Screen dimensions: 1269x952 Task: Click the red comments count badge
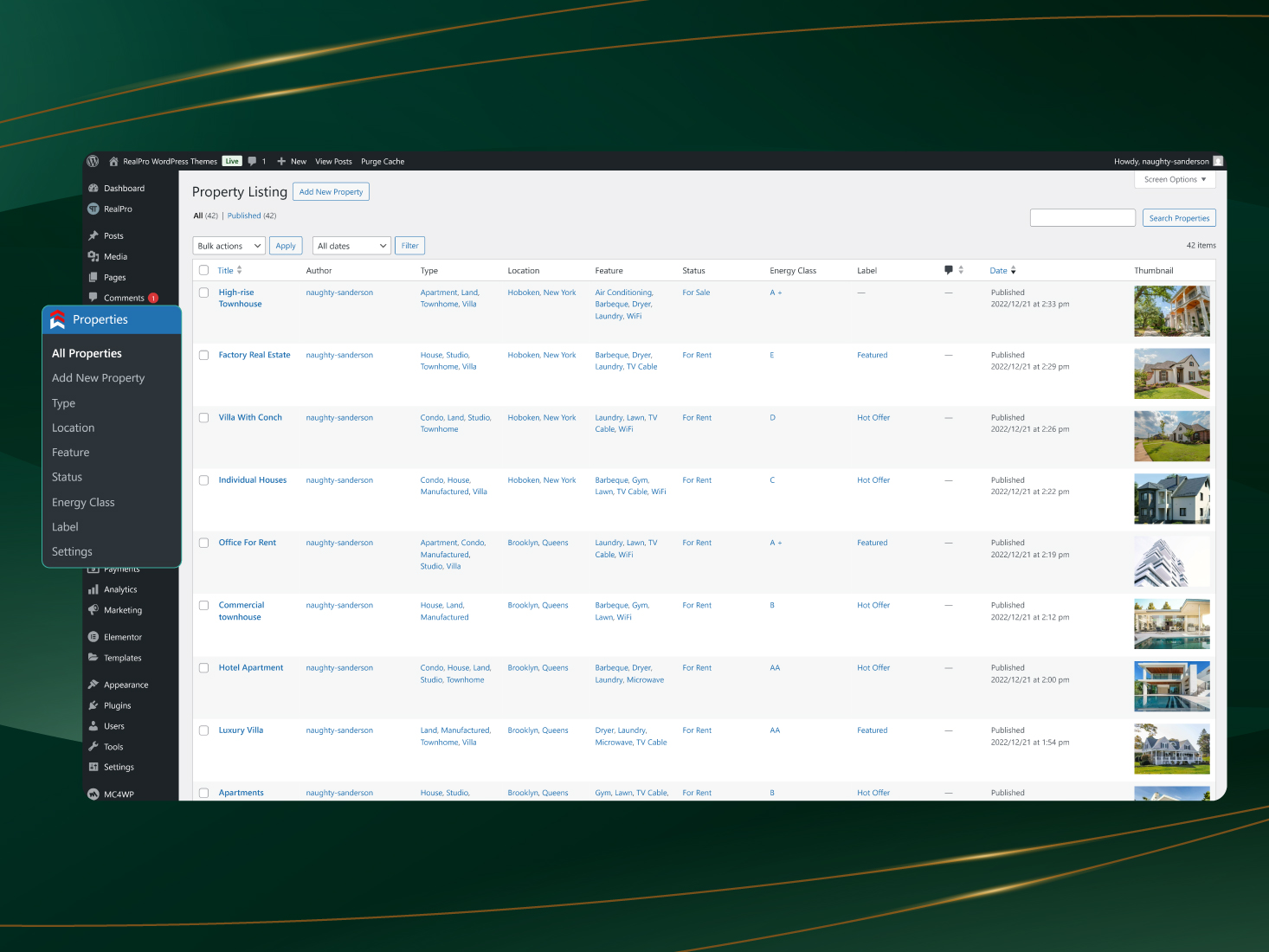coord(153,298)
